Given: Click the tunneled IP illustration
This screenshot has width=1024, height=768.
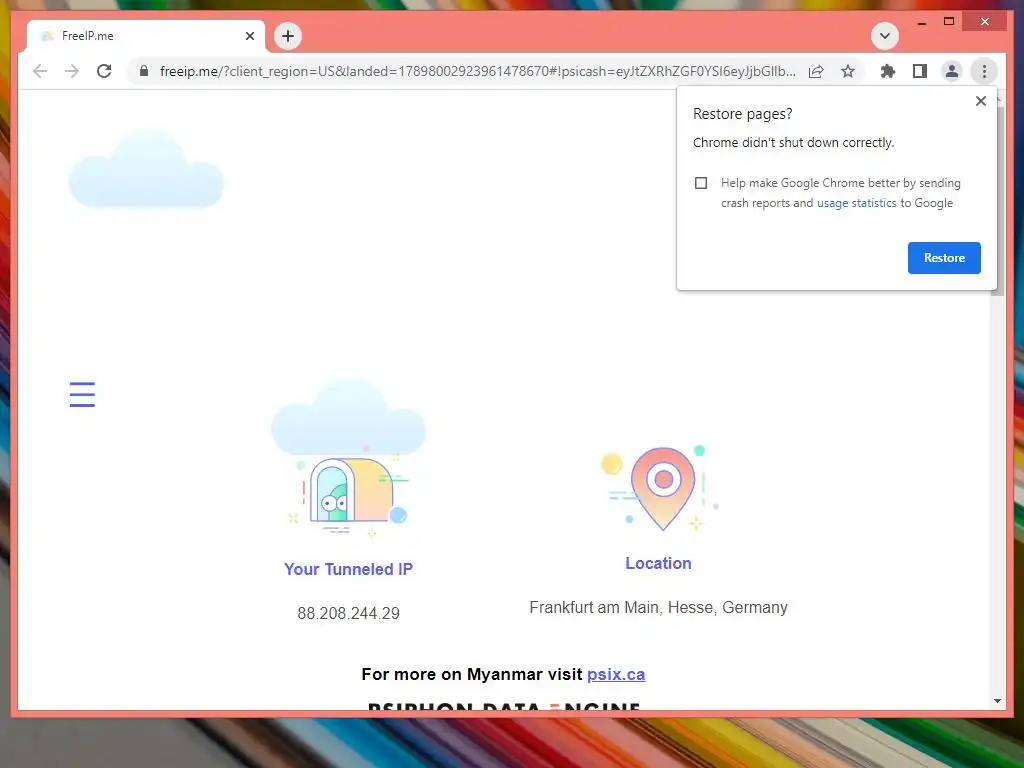Looking at the screenshot, I should point(349,458).
